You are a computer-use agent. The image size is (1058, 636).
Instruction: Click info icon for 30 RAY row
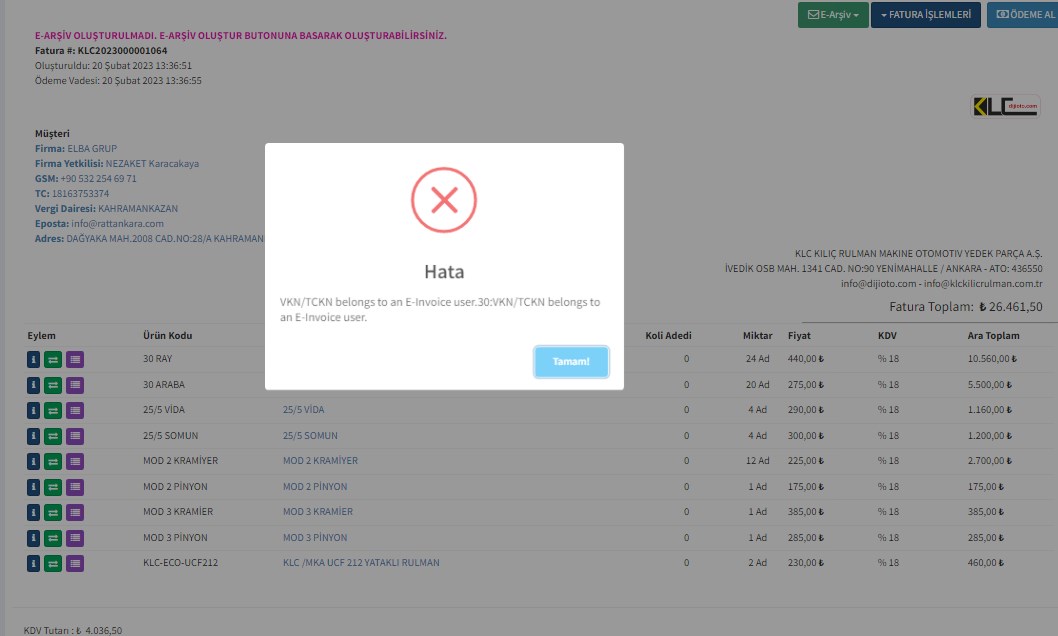click(x=34, y=359)
